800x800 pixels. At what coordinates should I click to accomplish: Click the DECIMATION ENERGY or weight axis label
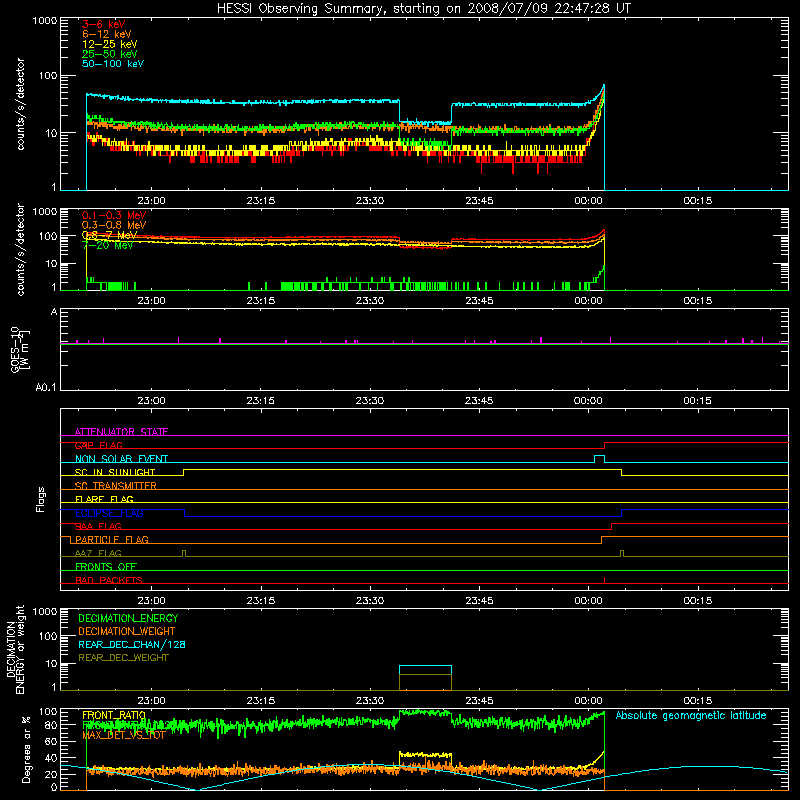point(15,649)
